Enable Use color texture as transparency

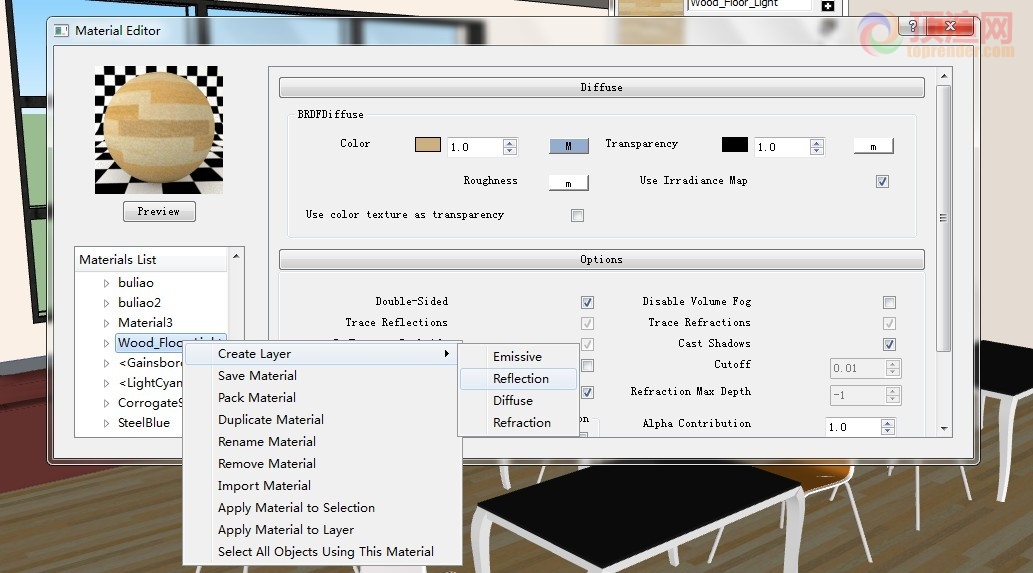point(577,215)
